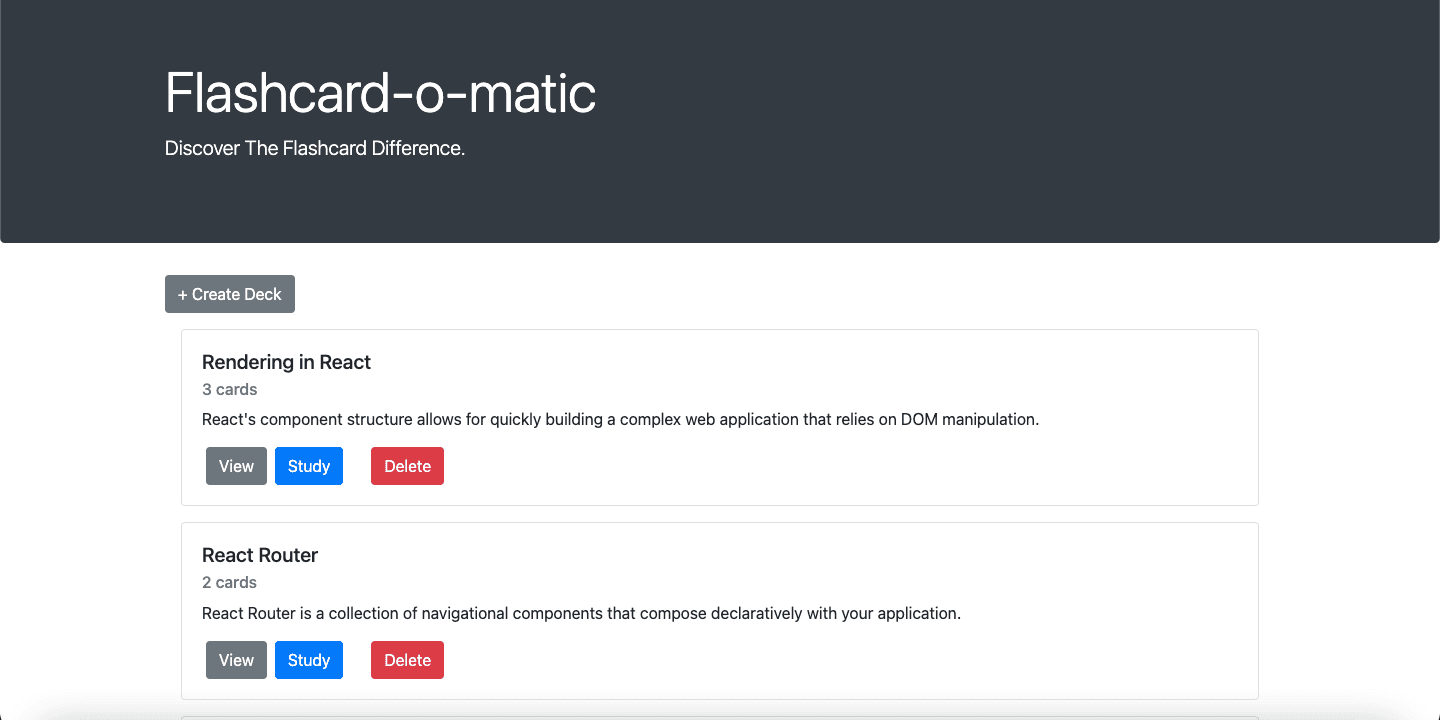Viewport: 1440px width, 720px height.
Task: Click the partially visible third deck card
Action: (720, 717)
